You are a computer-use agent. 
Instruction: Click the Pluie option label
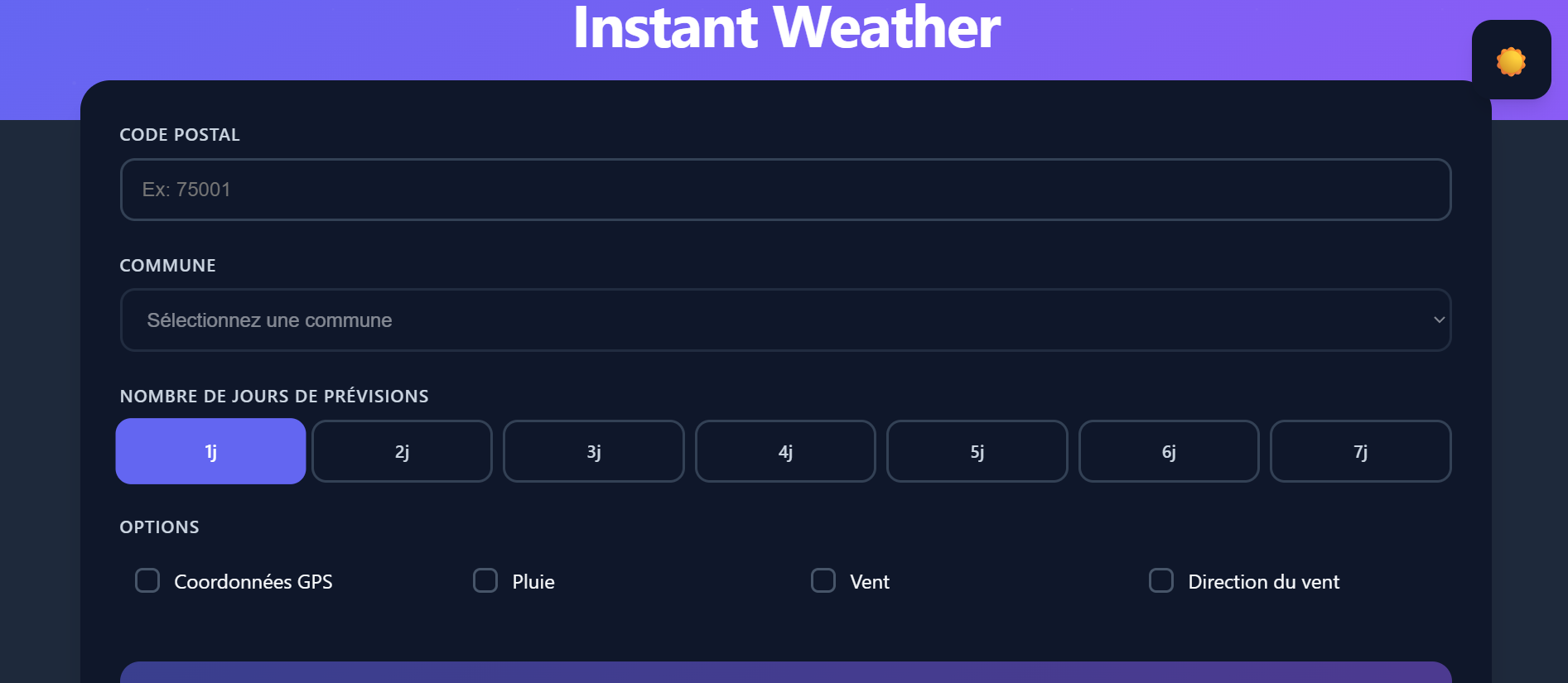533,582
